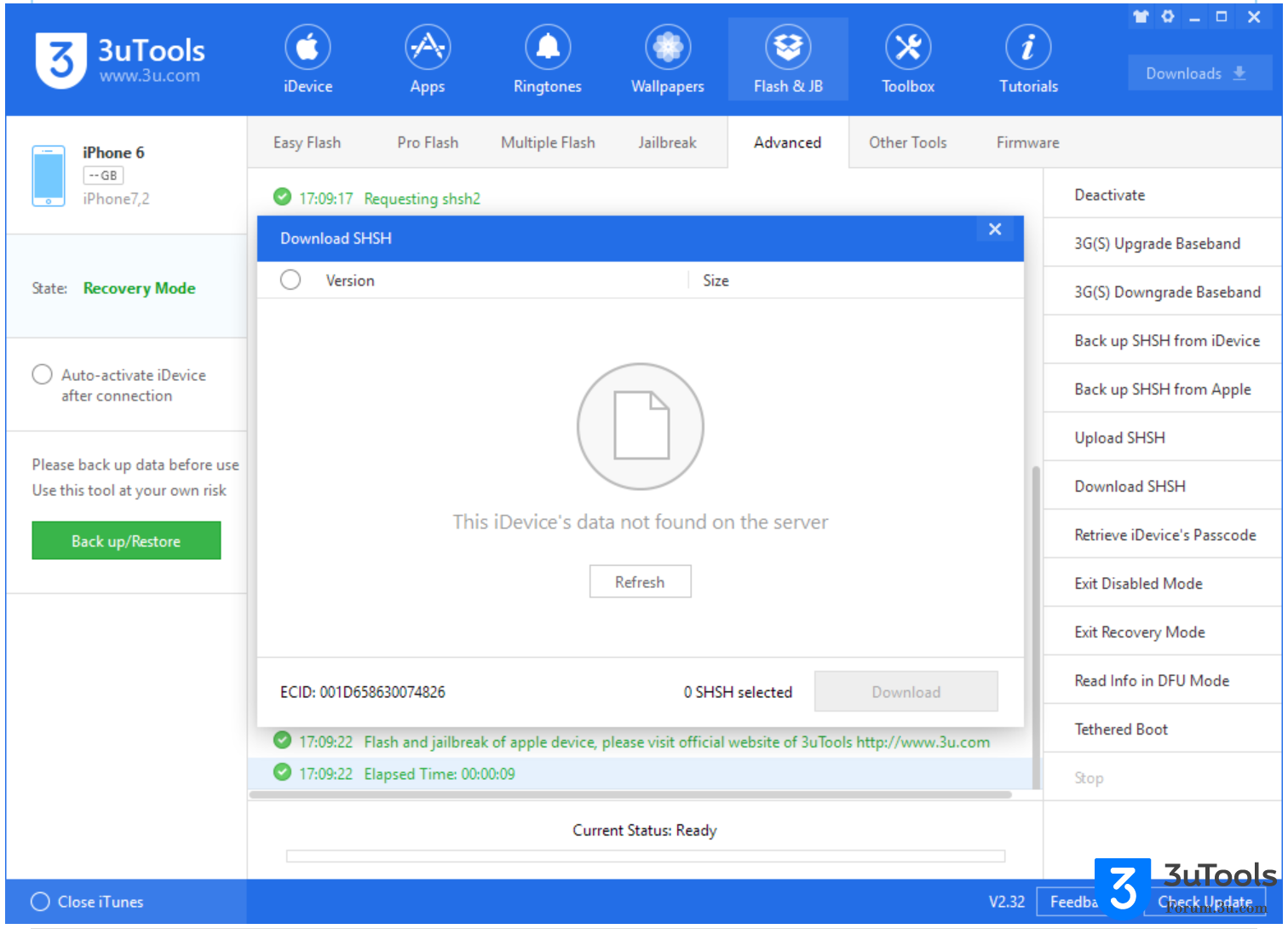Image resolution: width=1288 pixels, height=929 pixels.
Task: Select Tethered Boot option
Action: tap(1162, 729)
